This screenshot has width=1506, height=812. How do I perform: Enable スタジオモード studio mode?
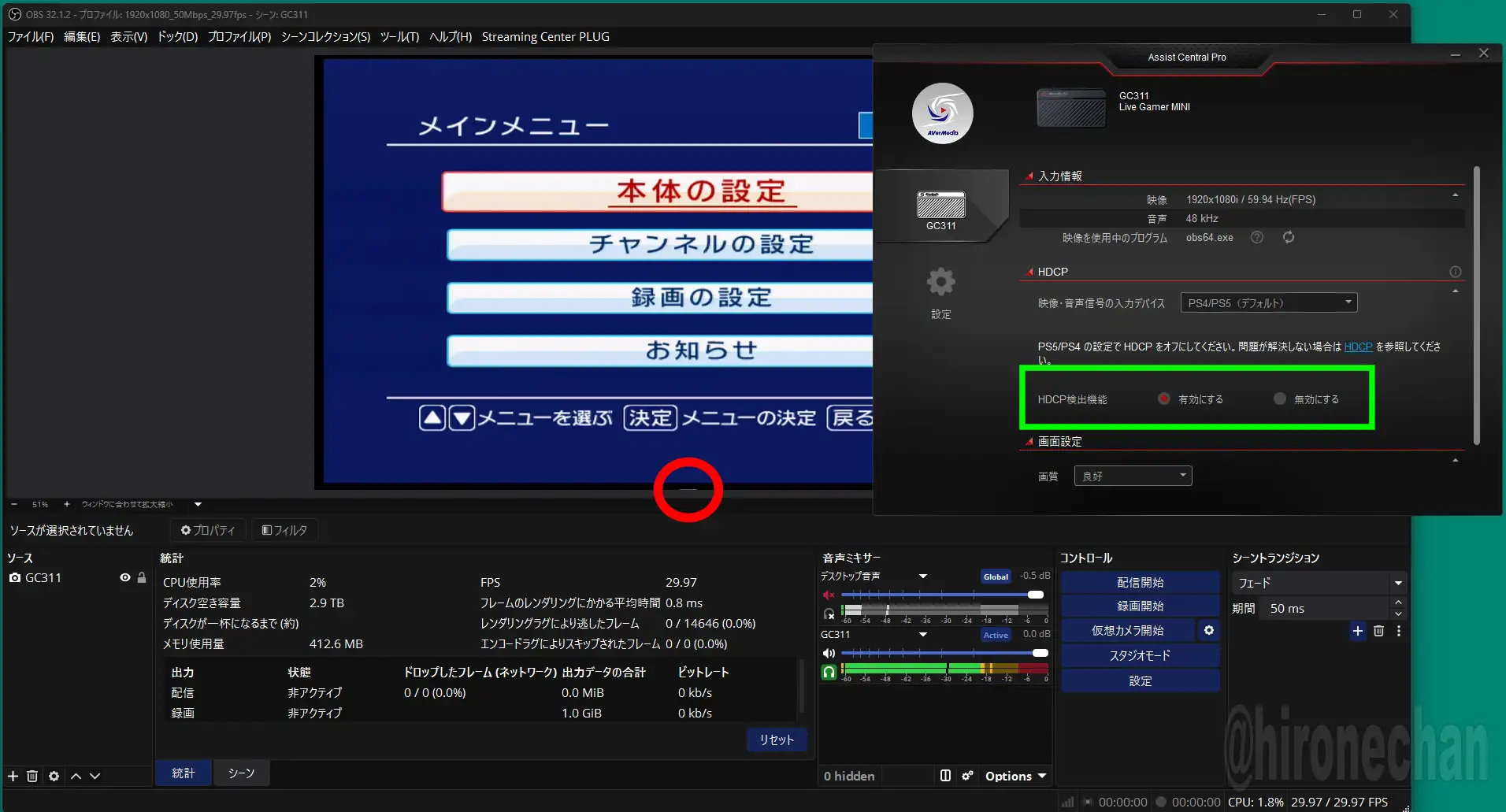[1140, 655]
